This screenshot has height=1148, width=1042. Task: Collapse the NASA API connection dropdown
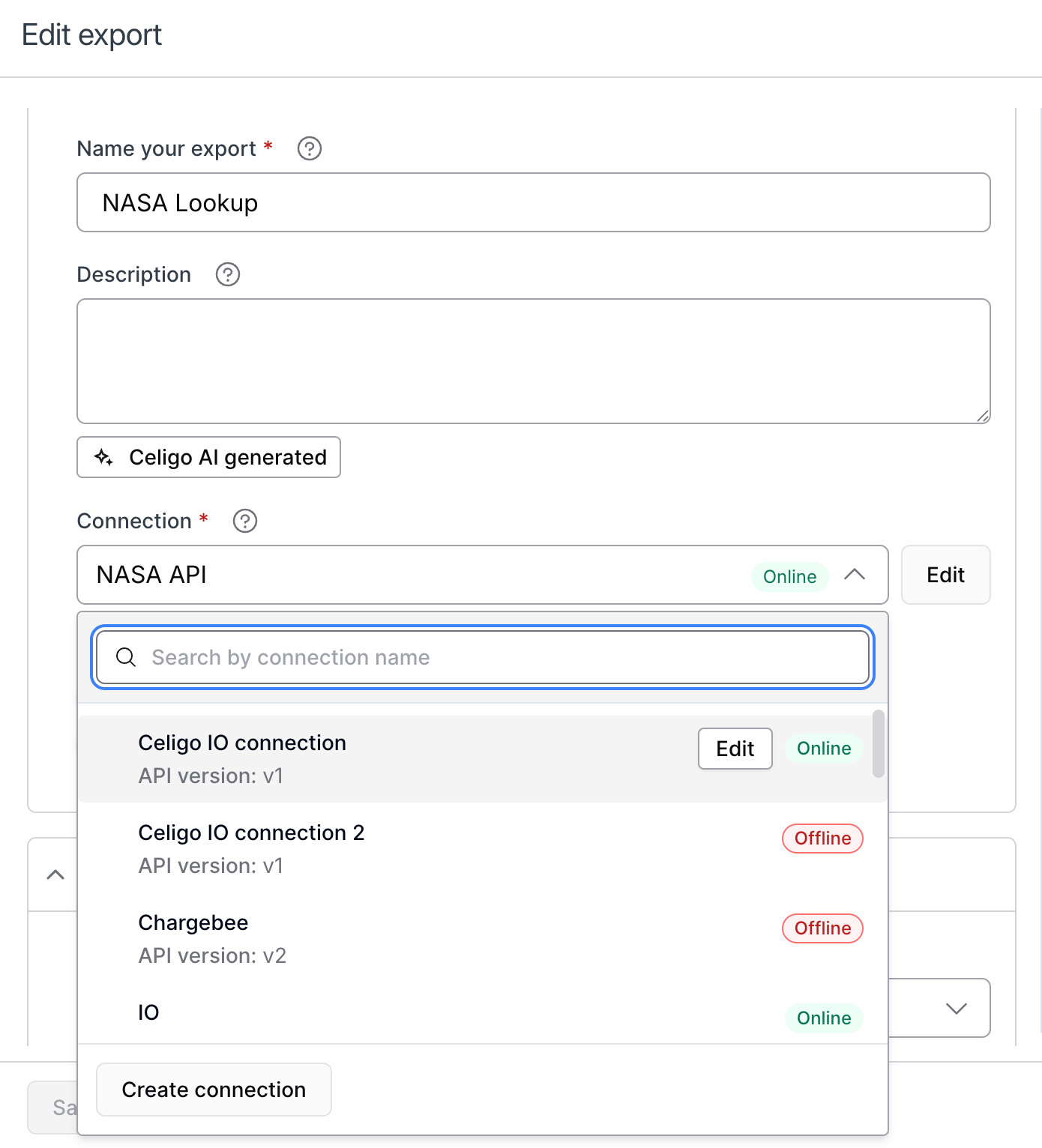point(855,575)
